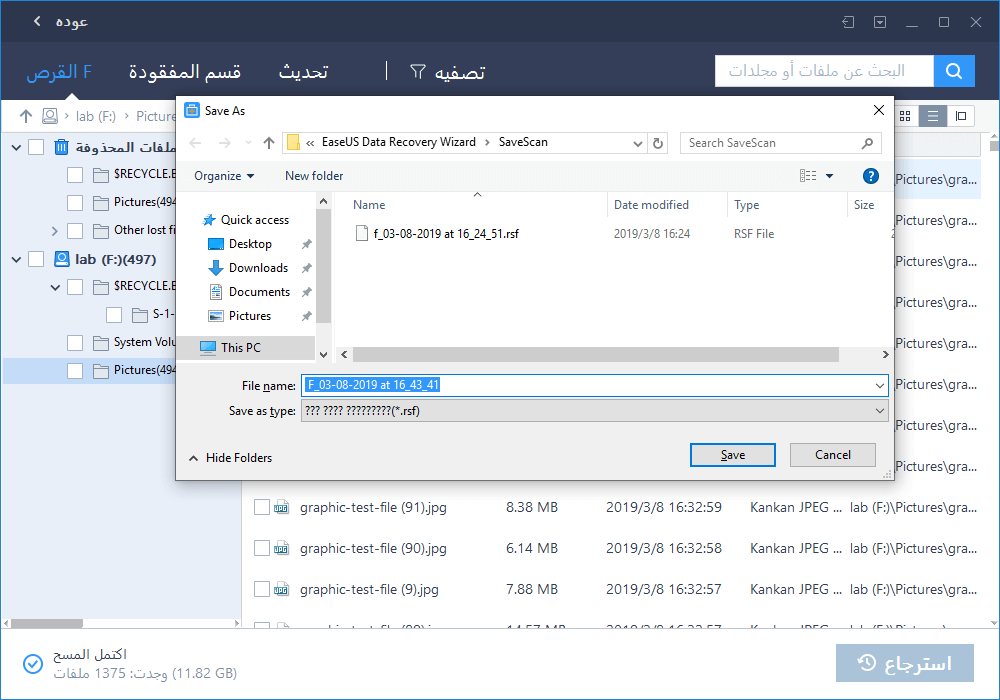Open the تحديث tab
The height and width of the screenshot is (700, 1000).
pyautogui.click(x=303, y=72)
